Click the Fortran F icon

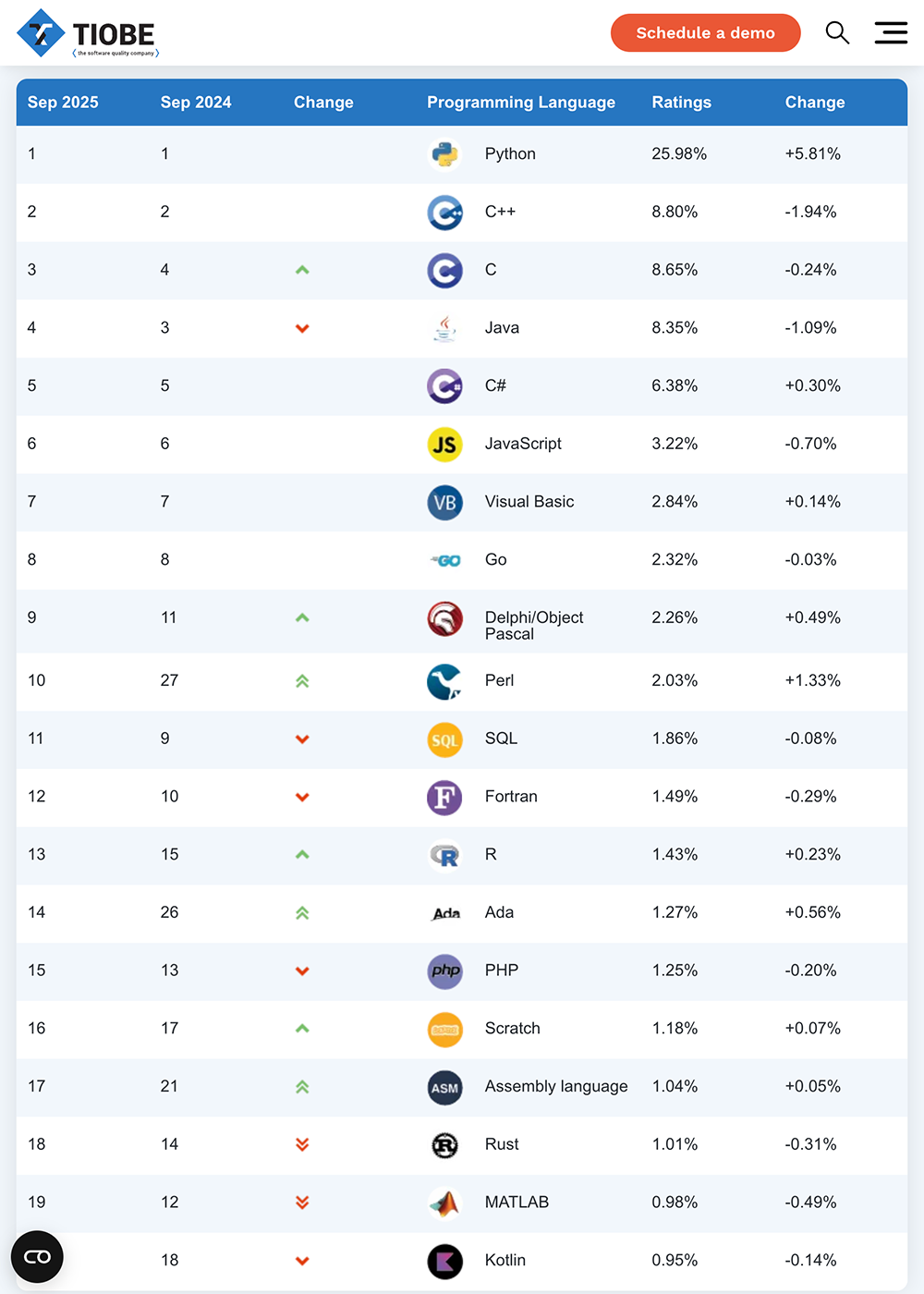(444, 797)
